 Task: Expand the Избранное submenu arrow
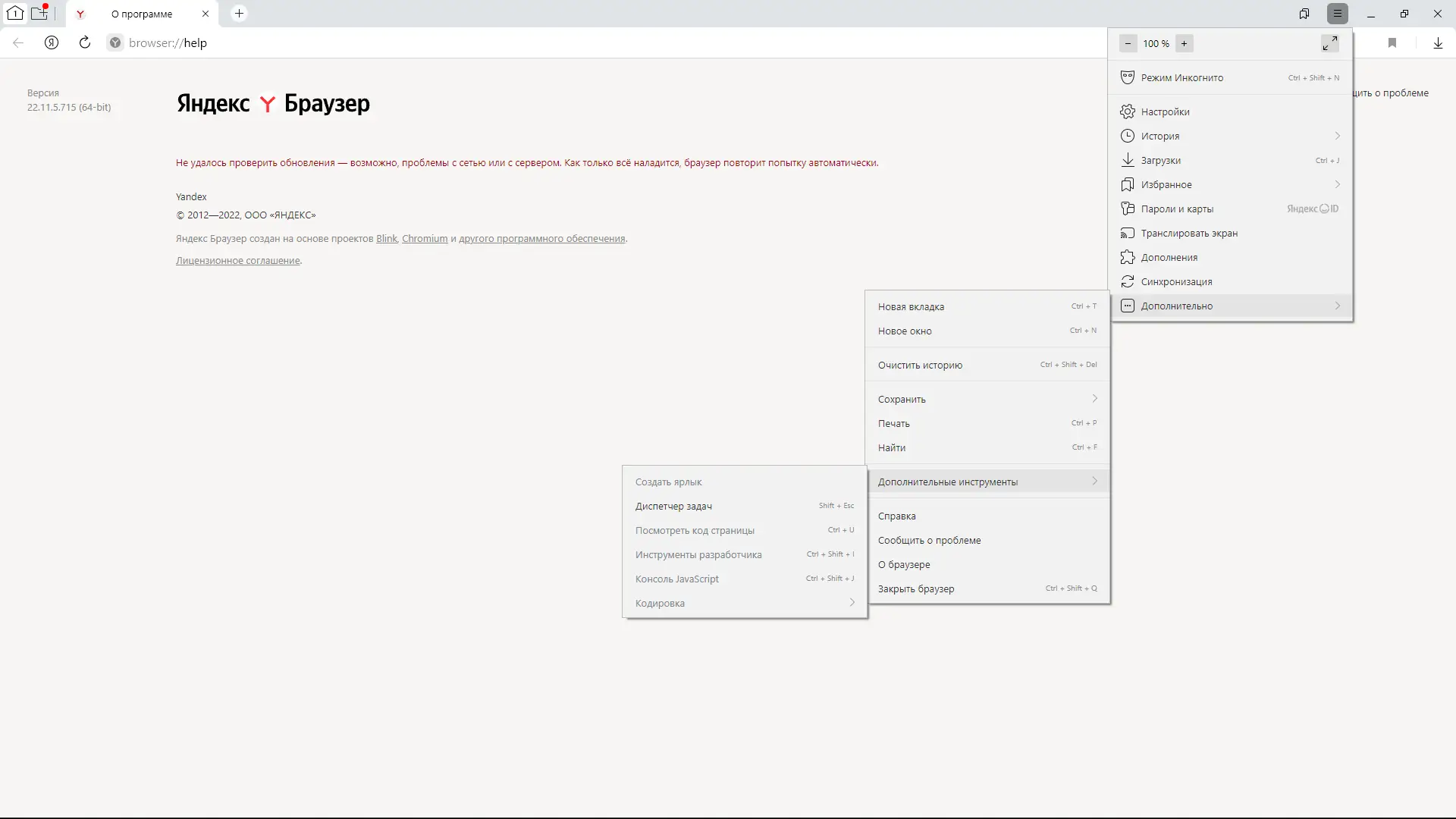coord(1337,184)
